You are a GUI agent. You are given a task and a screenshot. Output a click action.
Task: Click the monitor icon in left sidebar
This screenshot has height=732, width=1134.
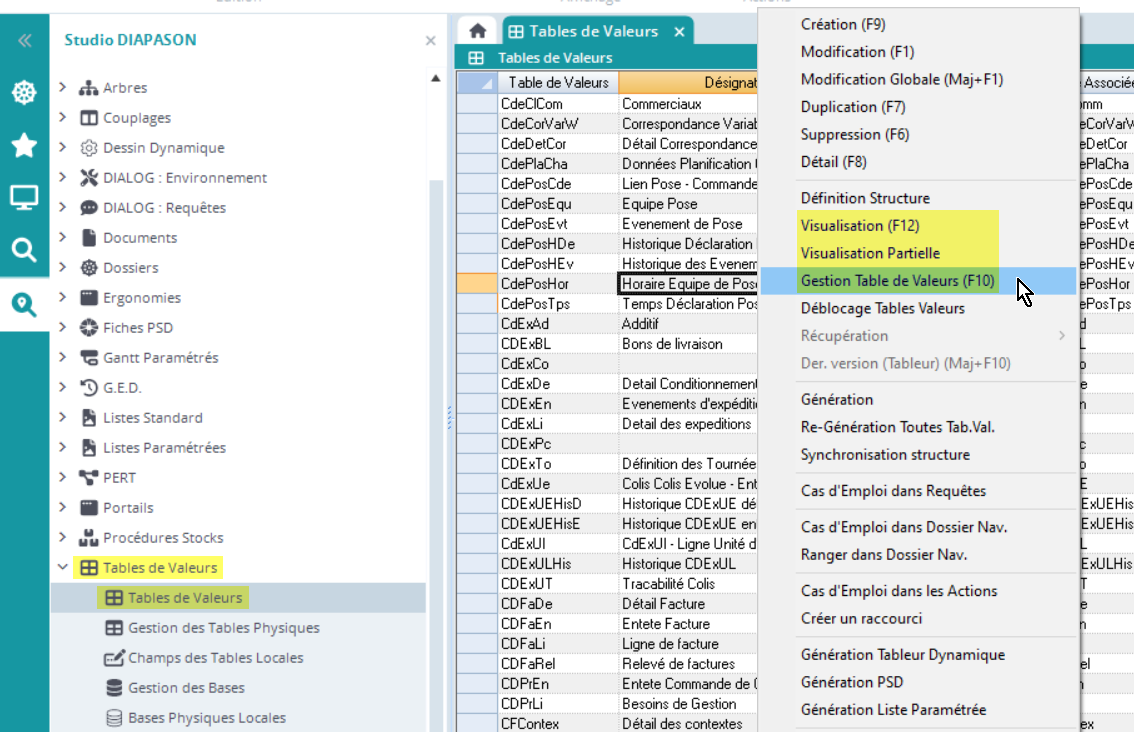pos(24,197)
